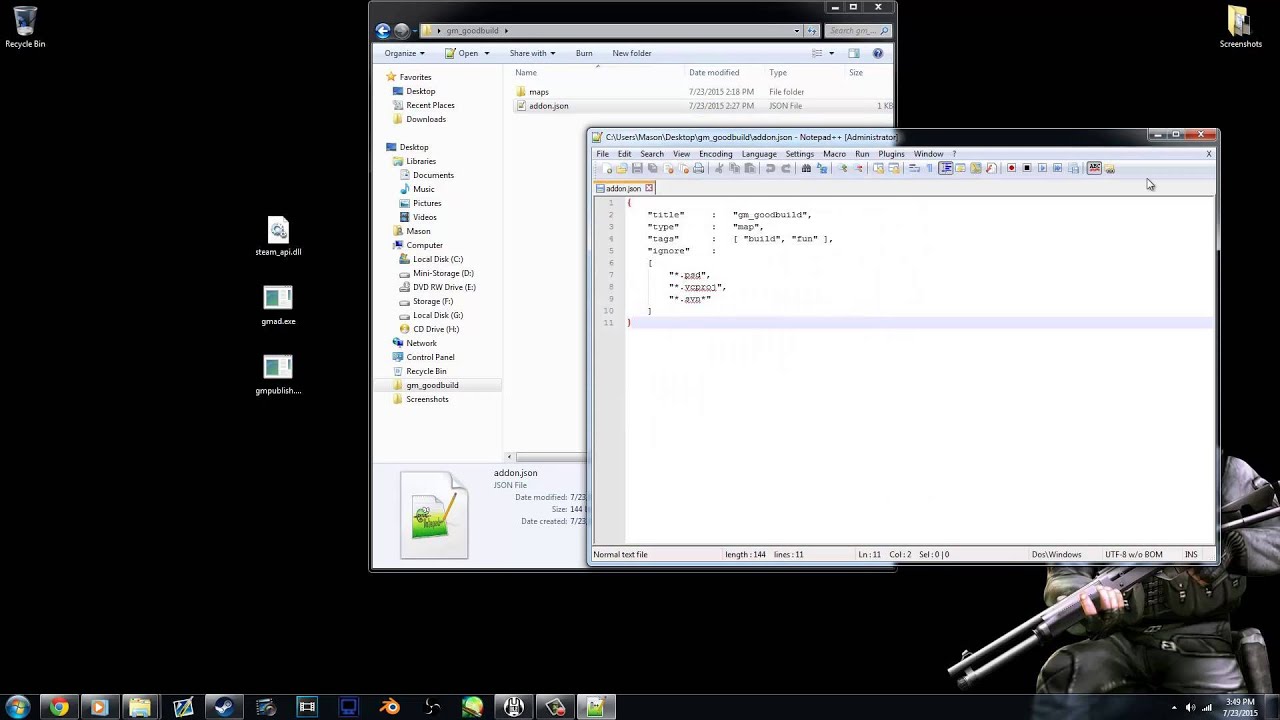The height and width of the screenshot is (720, 1280).
Task: Click the Explorer Back navigation arrow
Action: pyautogui.click(x=383, y=31)
